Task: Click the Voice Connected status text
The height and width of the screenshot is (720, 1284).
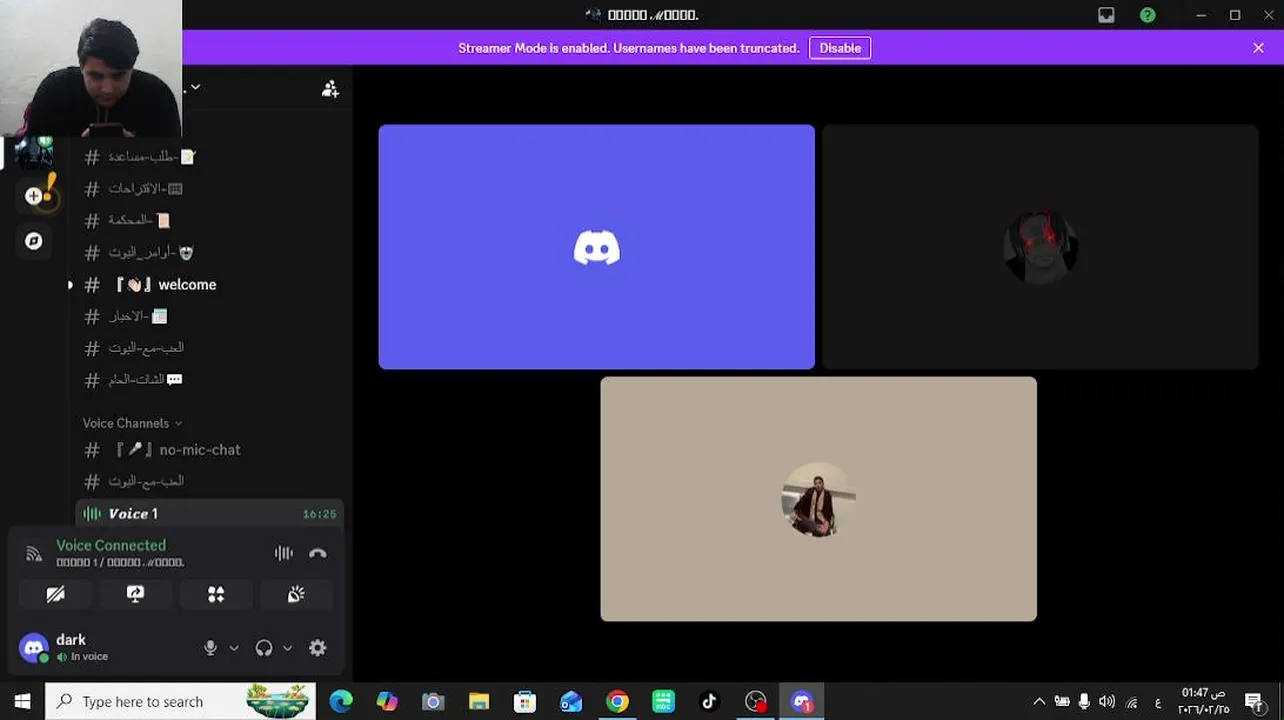Action: [111, 545]
